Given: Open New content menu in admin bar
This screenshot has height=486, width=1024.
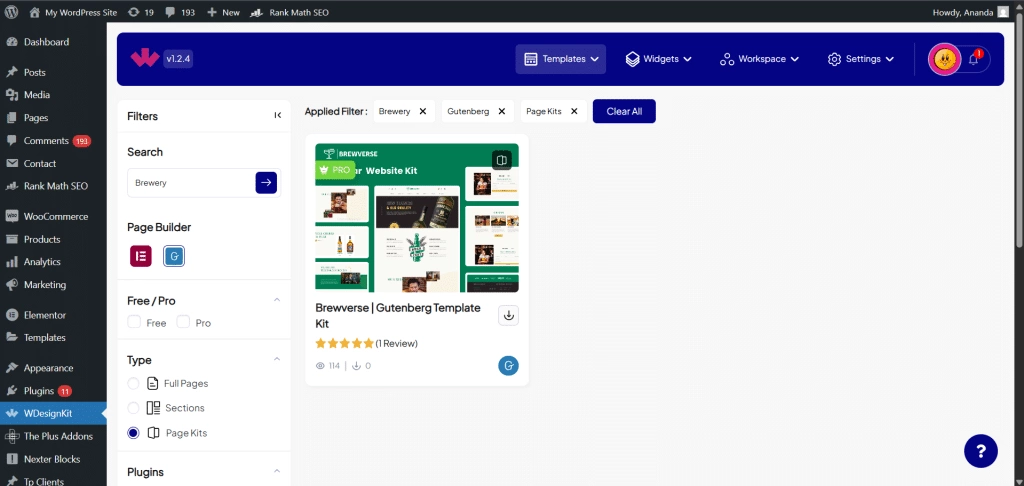Looking at the screenshot, I should coord(223,12).
